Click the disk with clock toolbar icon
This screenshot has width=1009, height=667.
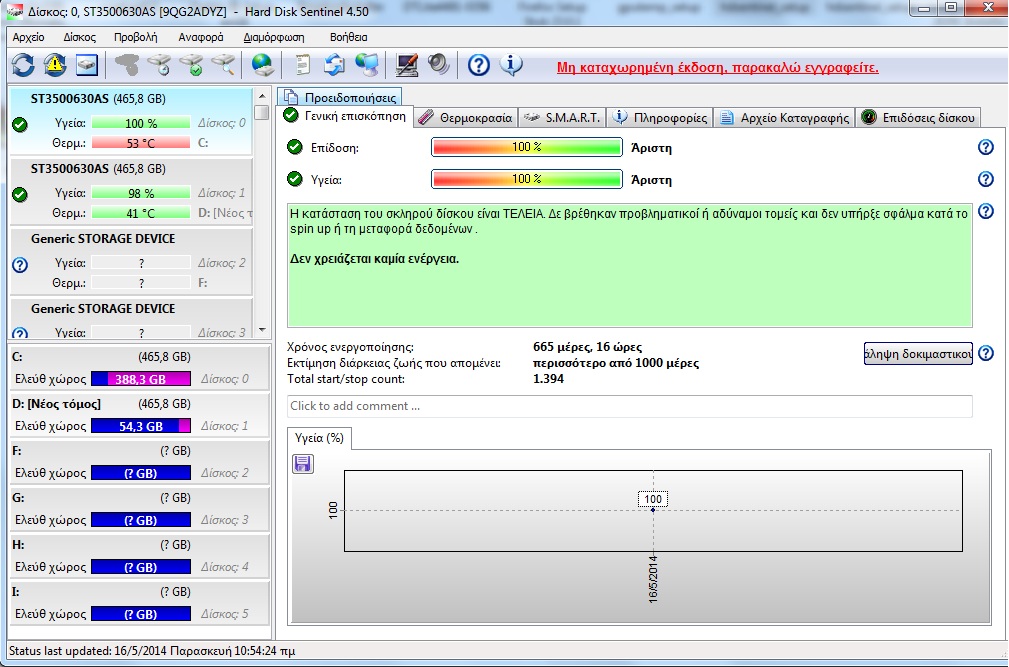click(x=159, y=64)
